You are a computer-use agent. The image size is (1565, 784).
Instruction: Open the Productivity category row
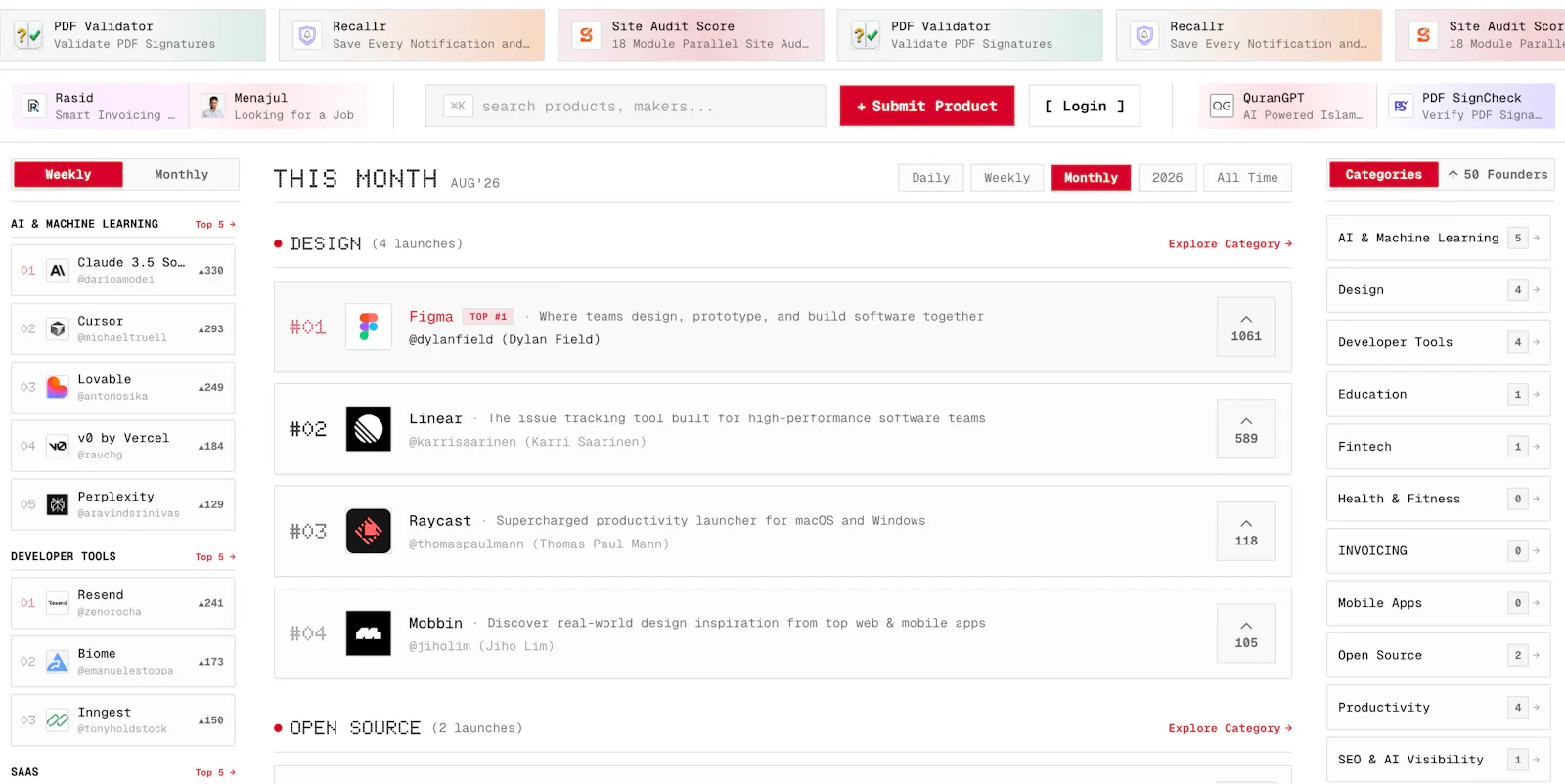click(1438, 707)
